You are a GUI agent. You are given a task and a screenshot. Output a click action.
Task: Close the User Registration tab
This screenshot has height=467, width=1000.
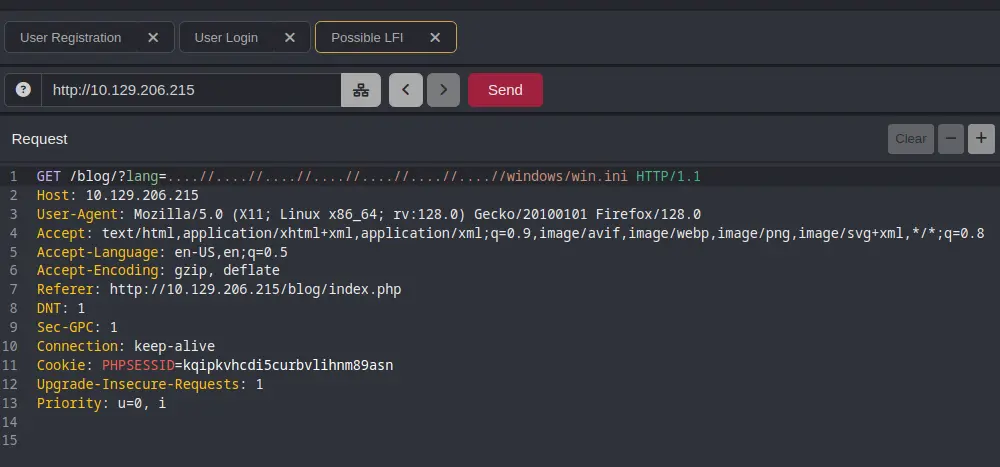153,38
